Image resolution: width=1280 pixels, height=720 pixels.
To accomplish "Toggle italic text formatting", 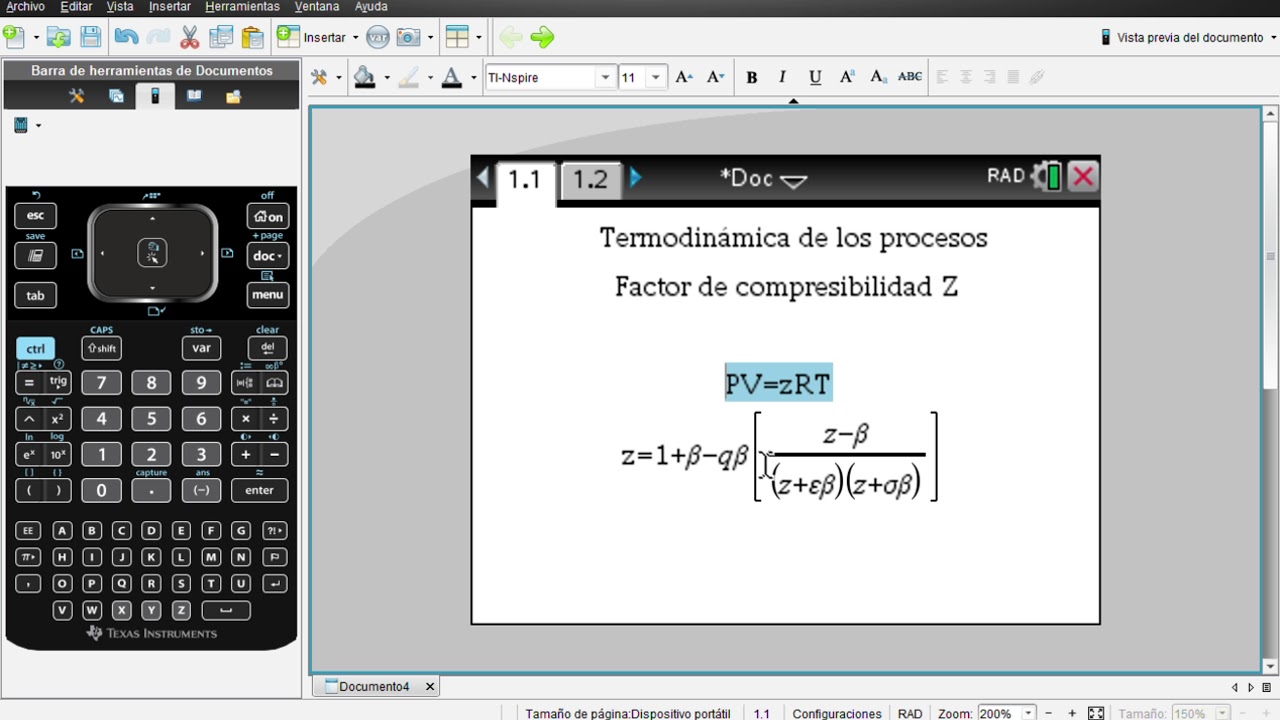I will [782, 77].
